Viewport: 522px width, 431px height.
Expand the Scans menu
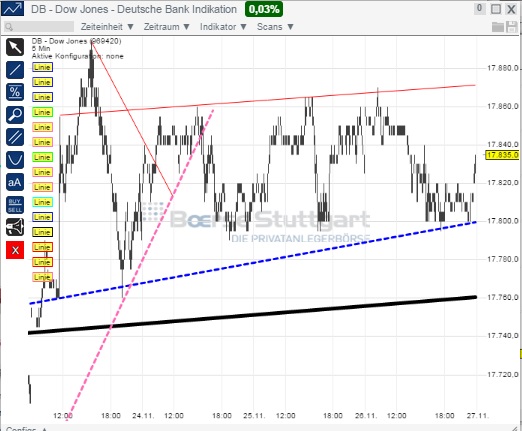point(275,27)
